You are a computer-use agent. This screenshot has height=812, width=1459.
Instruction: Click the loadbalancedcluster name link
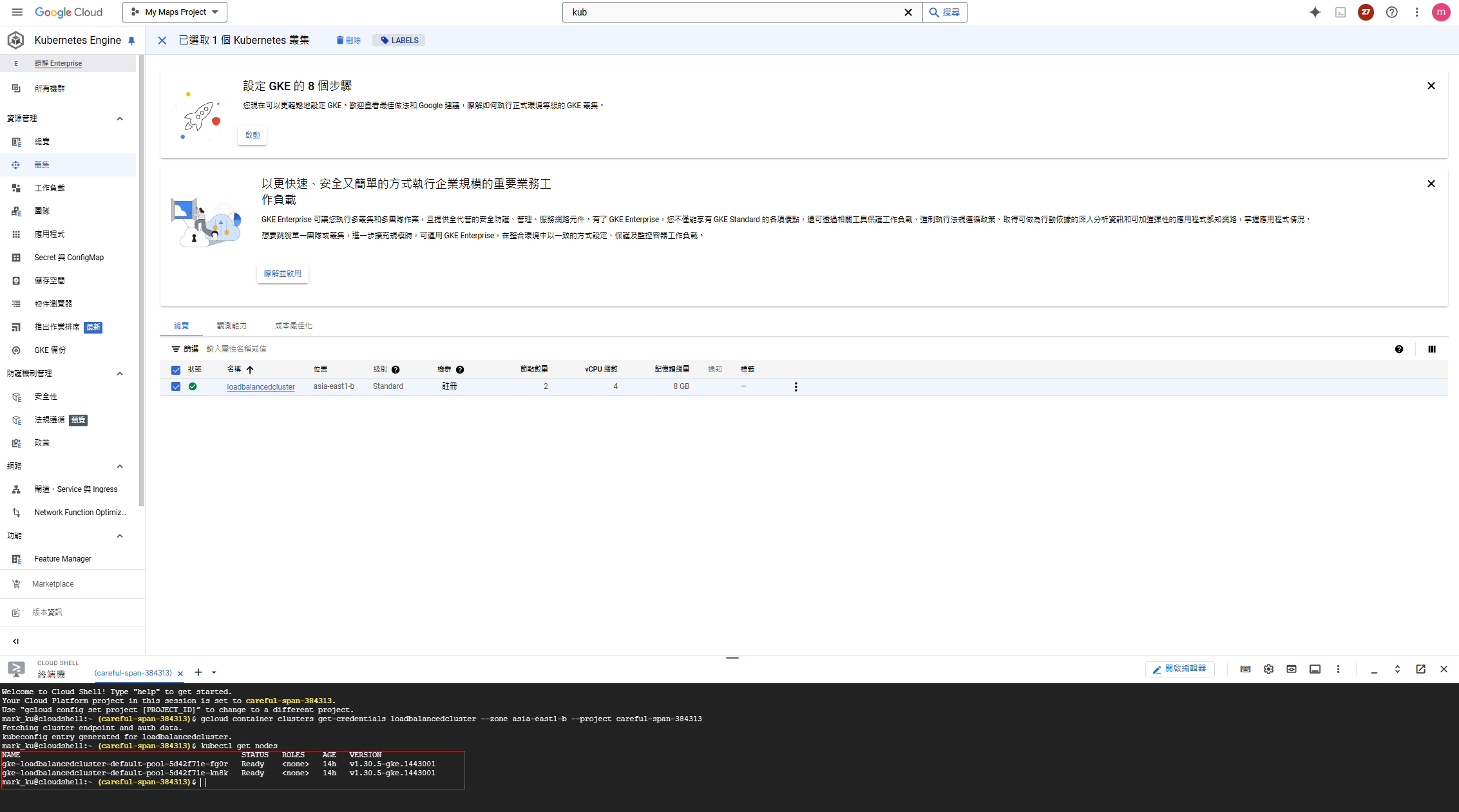260,386
